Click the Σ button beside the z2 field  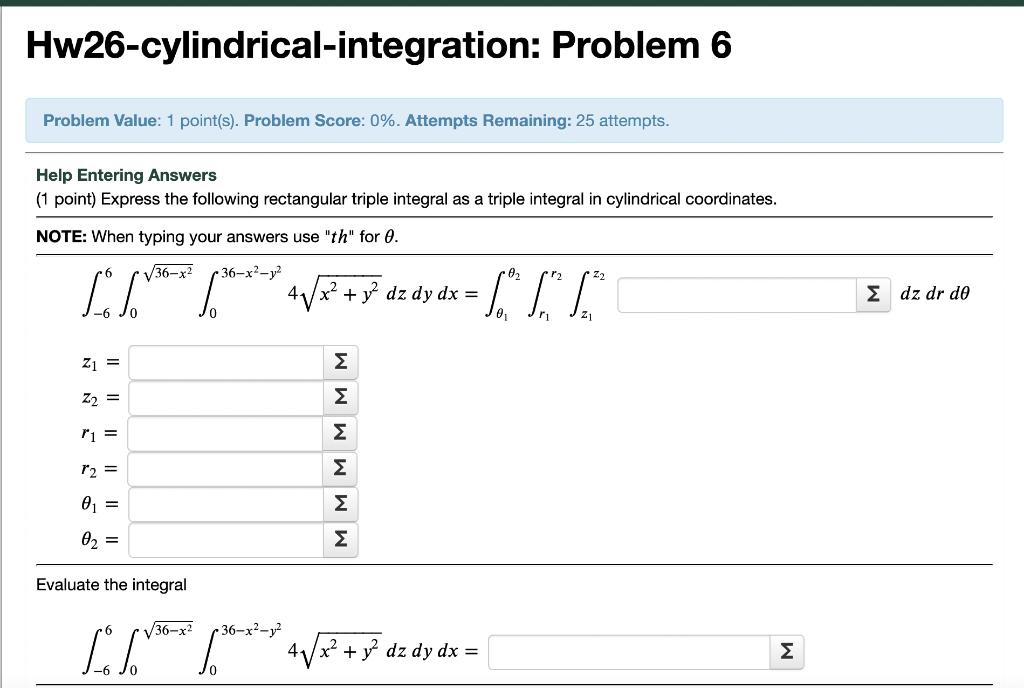pyautogui.click(x=340, y=397)
